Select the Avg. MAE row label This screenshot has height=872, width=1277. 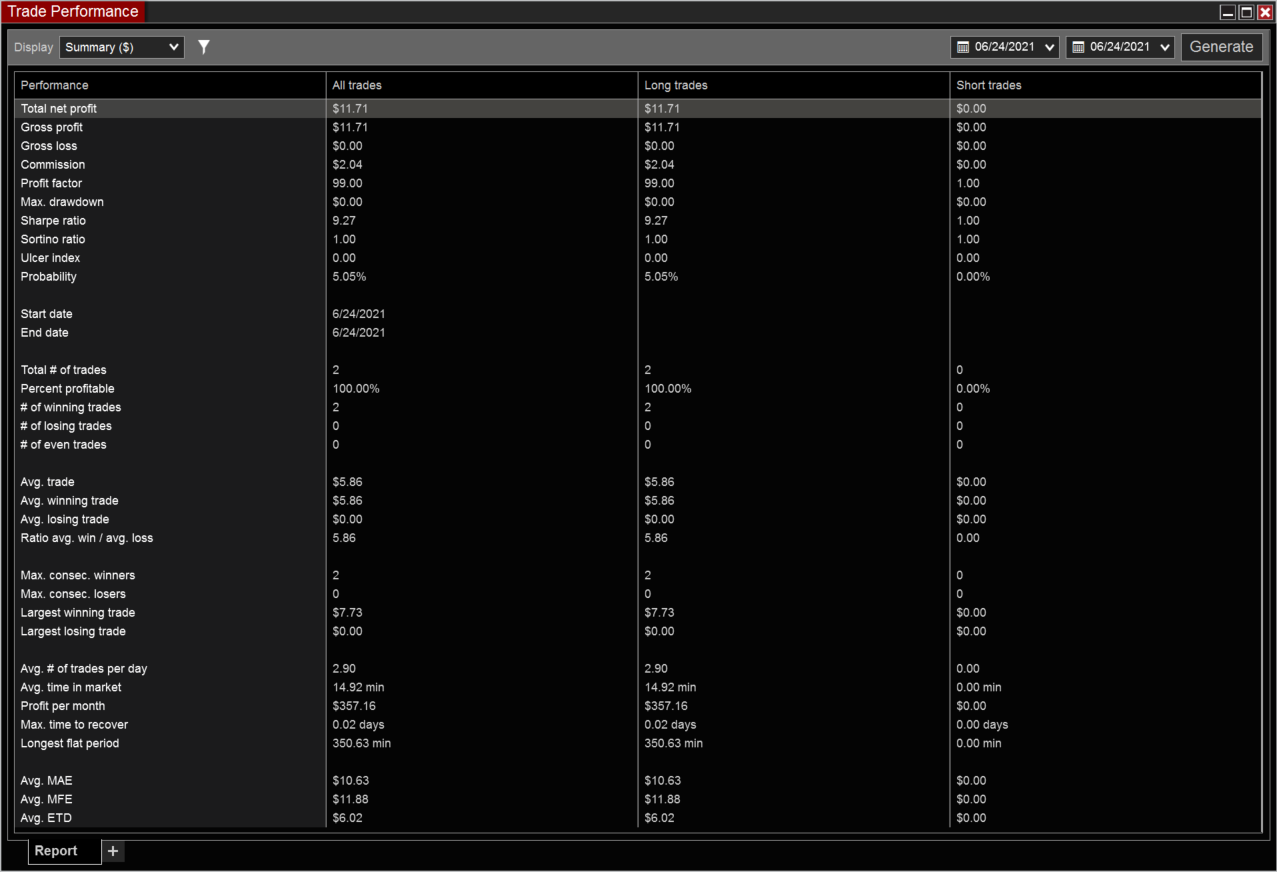[x=47, y=781]
